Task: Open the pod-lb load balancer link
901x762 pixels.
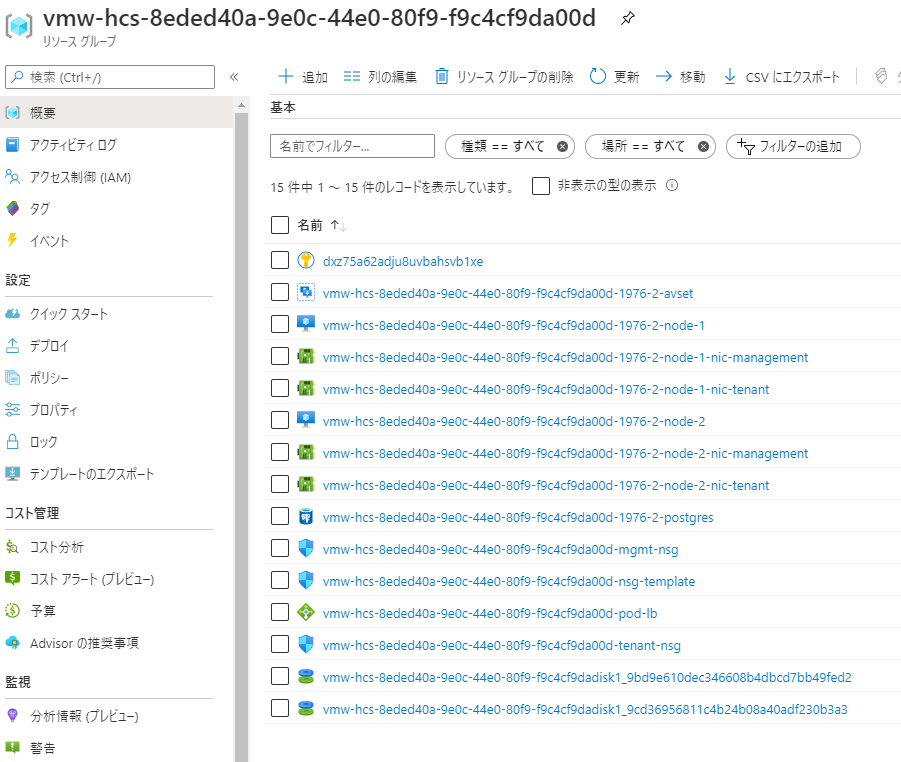Action: coord(490,614)
